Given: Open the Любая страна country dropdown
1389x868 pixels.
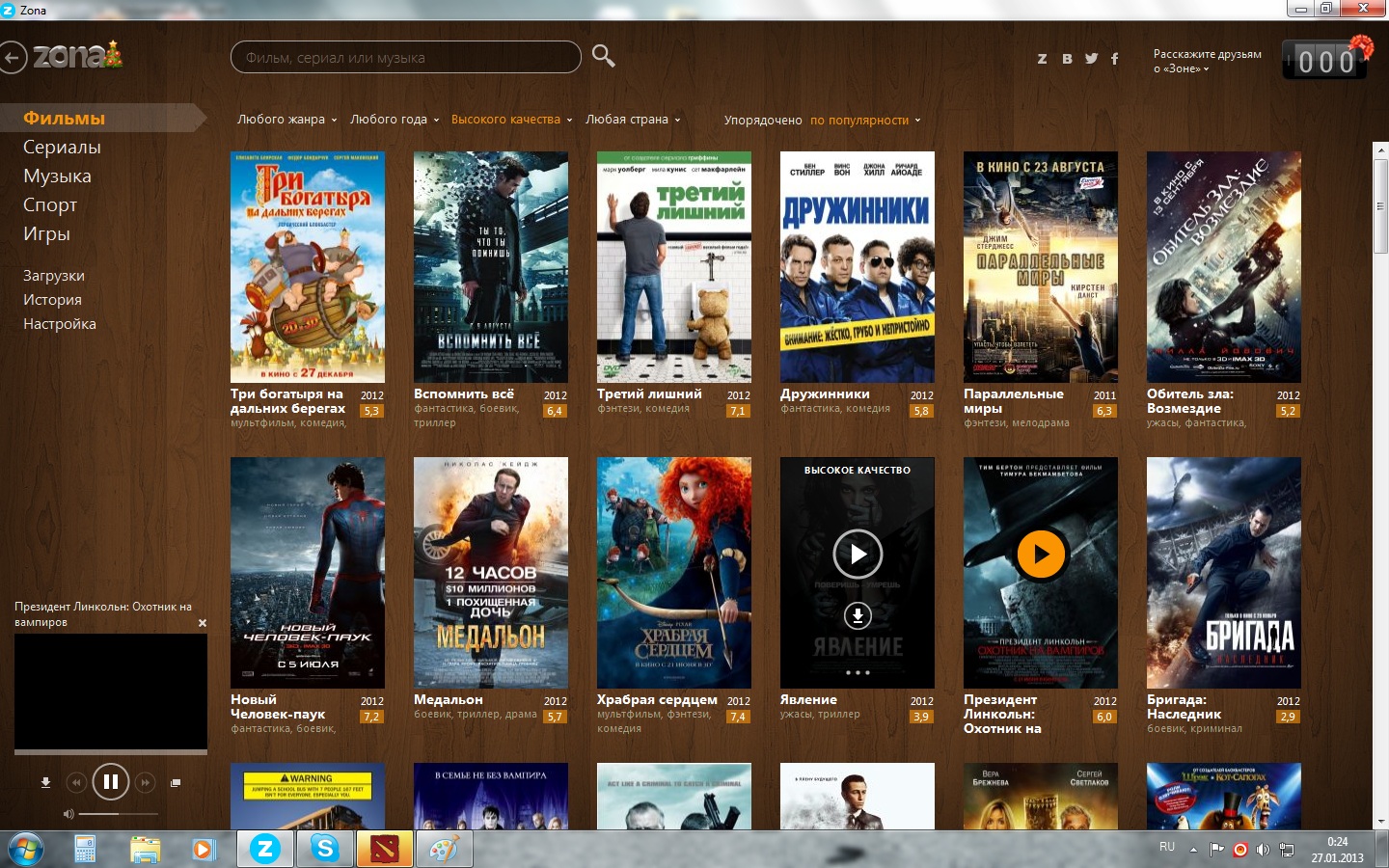Looking at the screenshot, I should [x=633, y=120].
